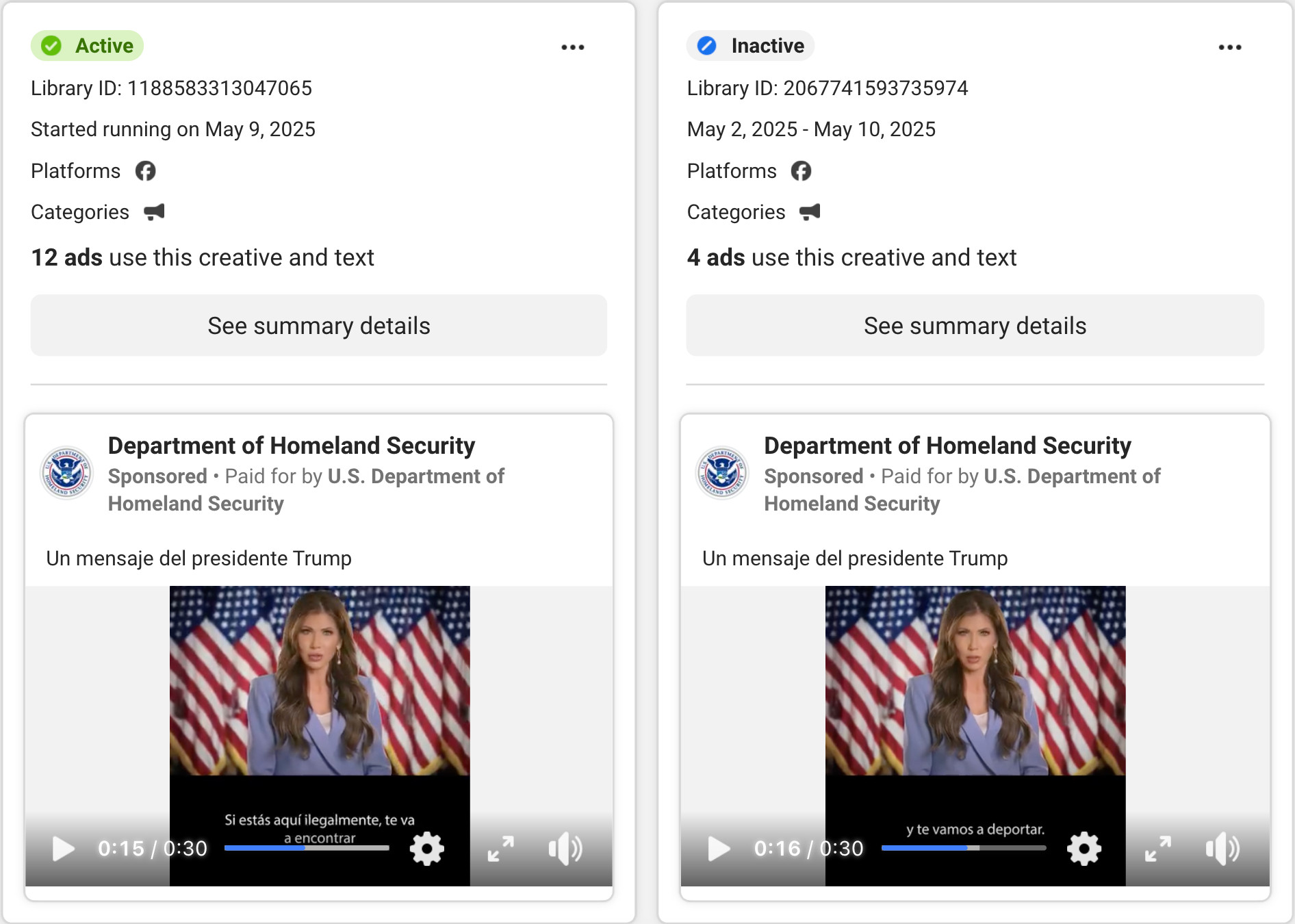
Task: Click 'May 2, 2025 - May 10, 2025' date range
Action: [811, 129]
